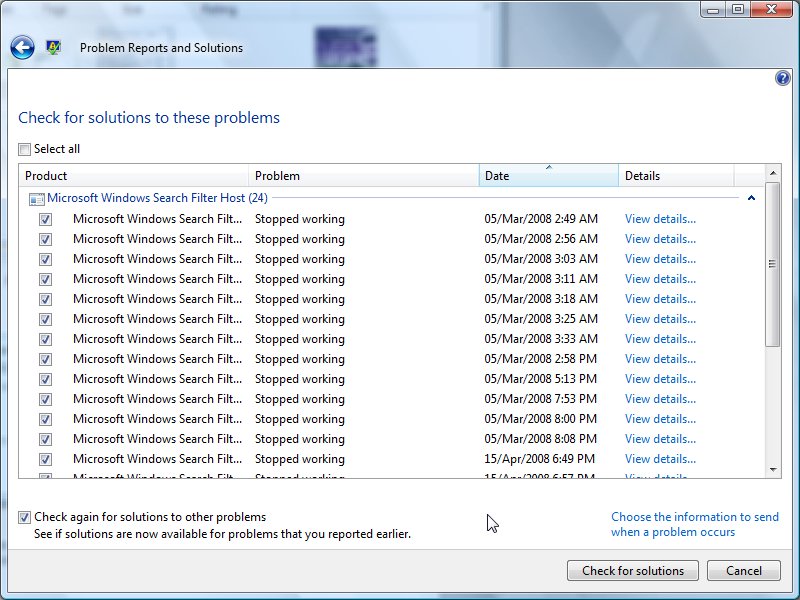Click the Check for solutions button

[x=633, y=570]
